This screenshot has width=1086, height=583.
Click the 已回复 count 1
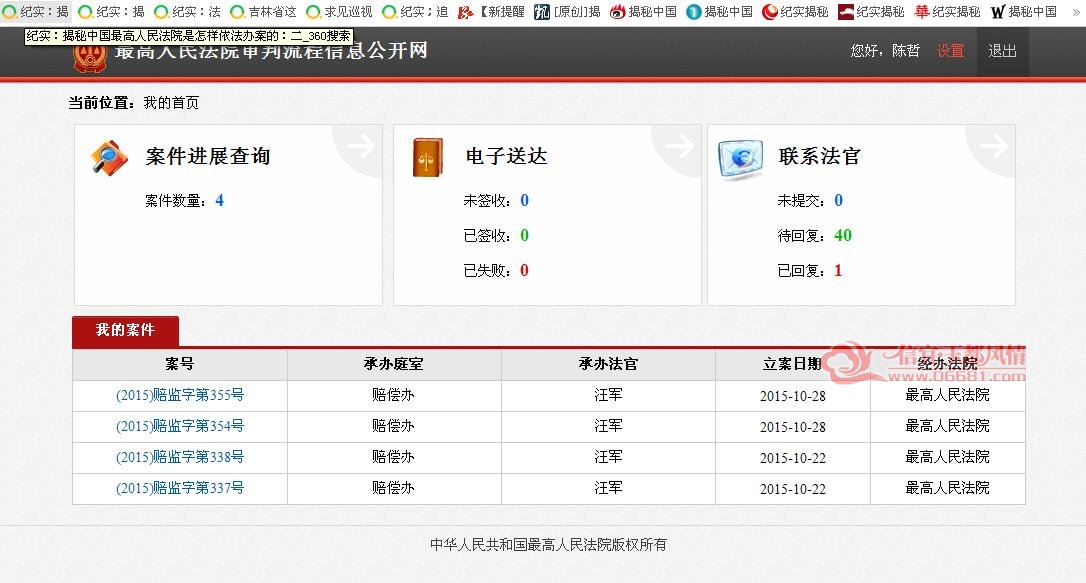coord(838,270)
